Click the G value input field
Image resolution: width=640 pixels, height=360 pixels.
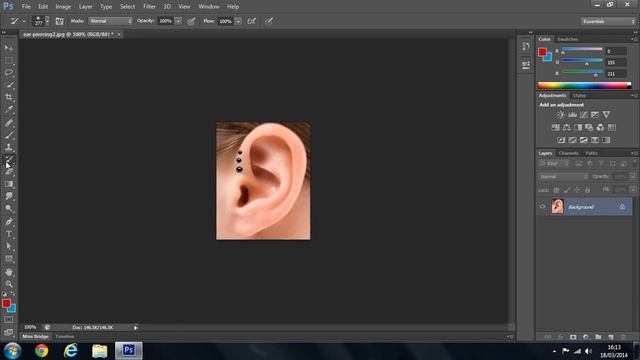tap(616, 62)
